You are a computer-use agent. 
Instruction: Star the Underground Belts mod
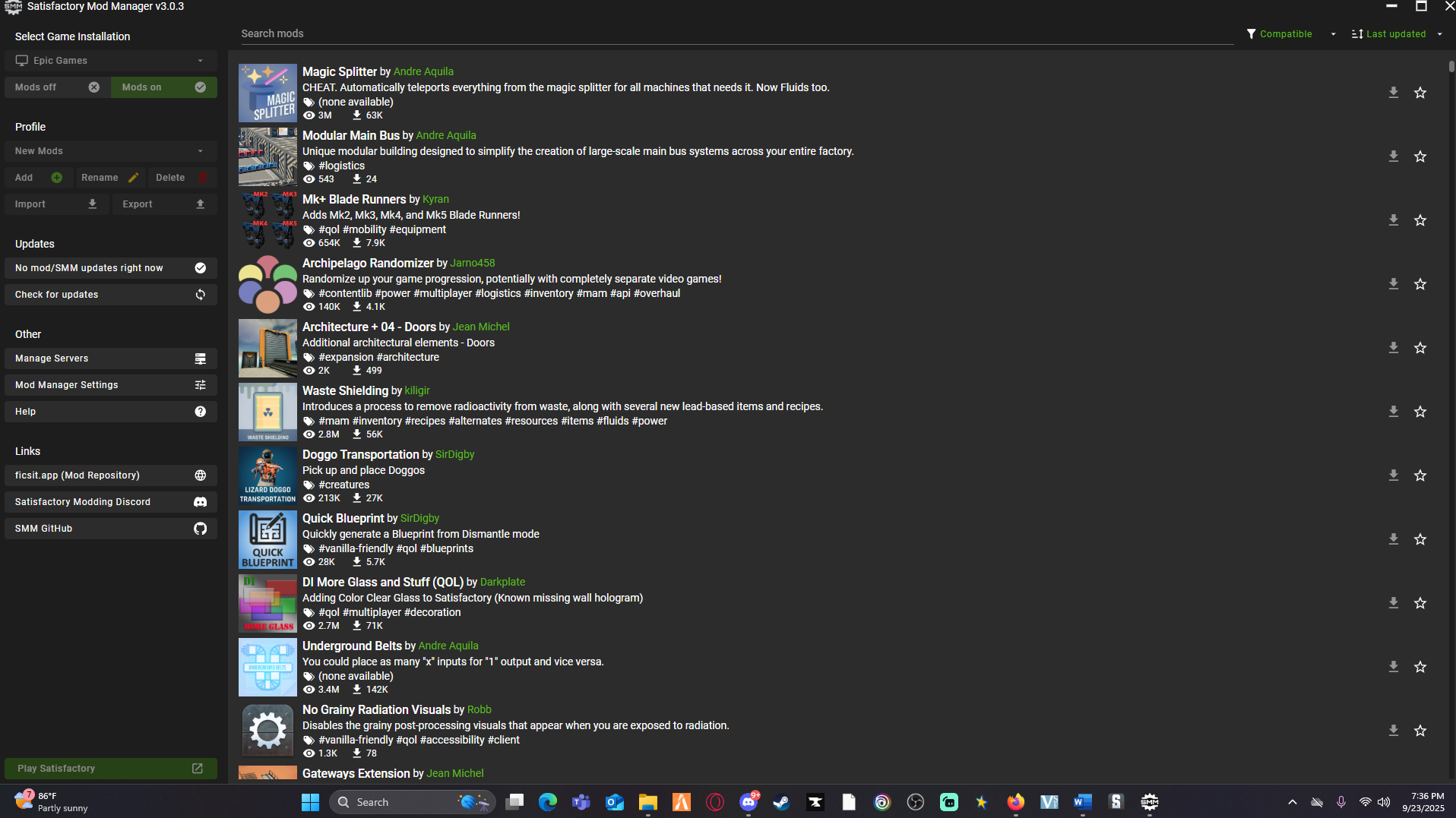1420,667
